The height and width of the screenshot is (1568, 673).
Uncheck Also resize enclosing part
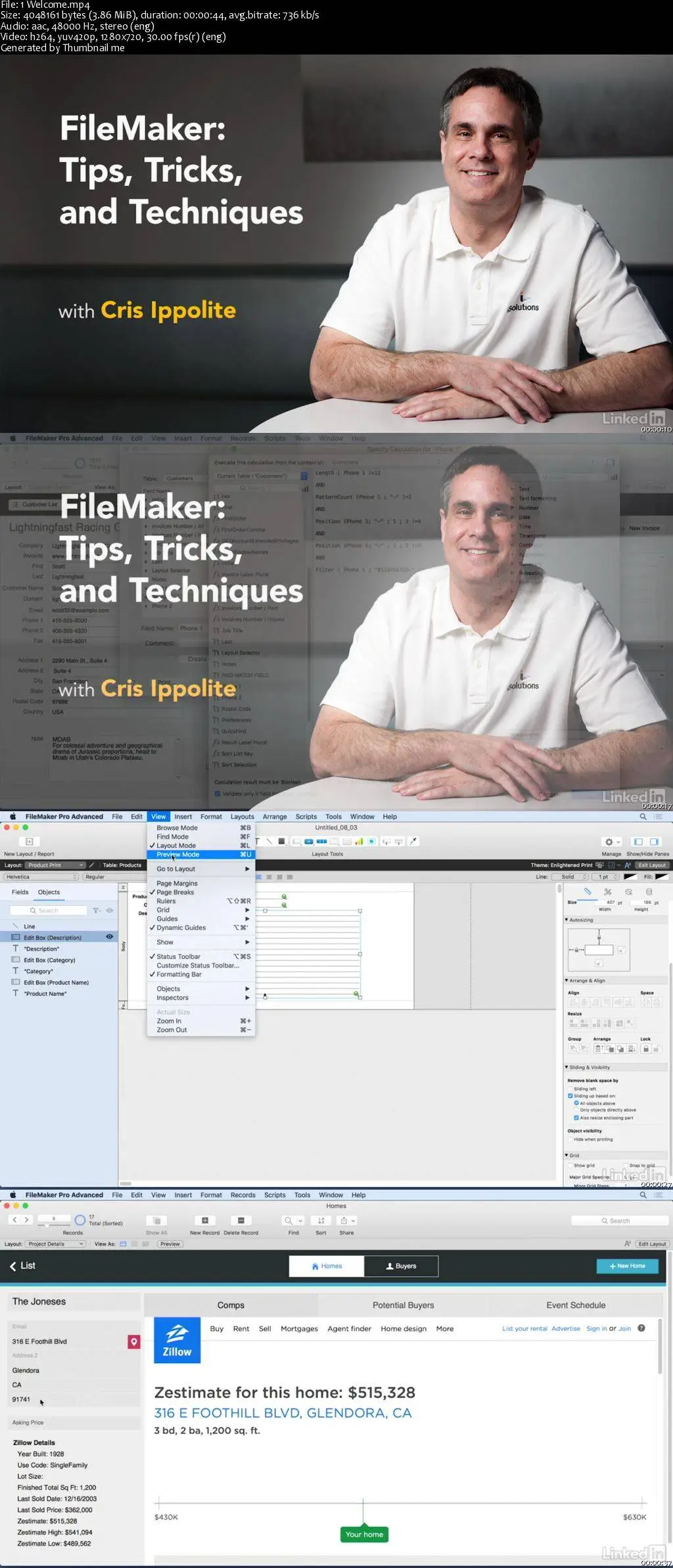tap(576, 1117)
